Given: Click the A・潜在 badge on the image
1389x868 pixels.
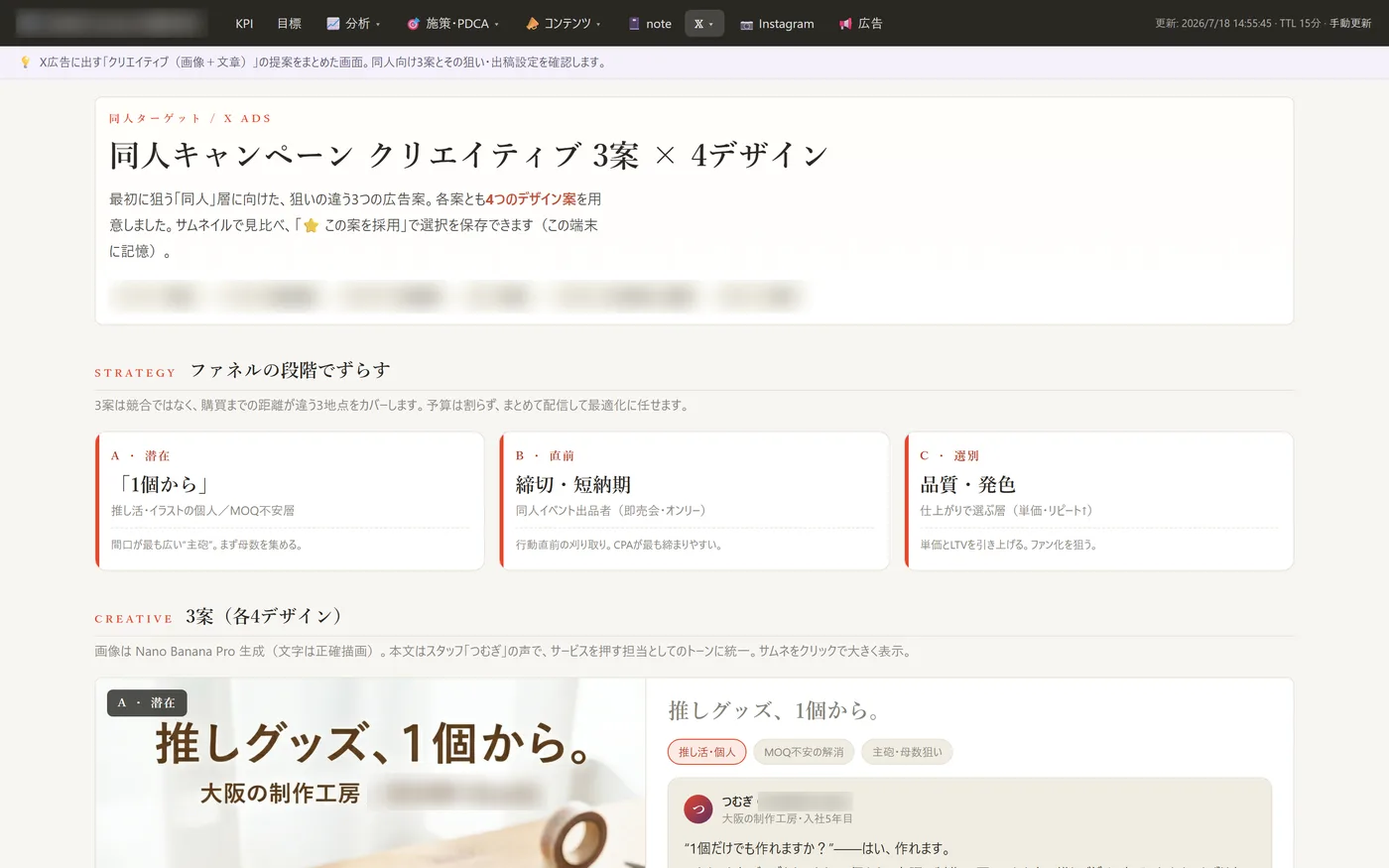Looking at the screenshot, I should 147,702.
